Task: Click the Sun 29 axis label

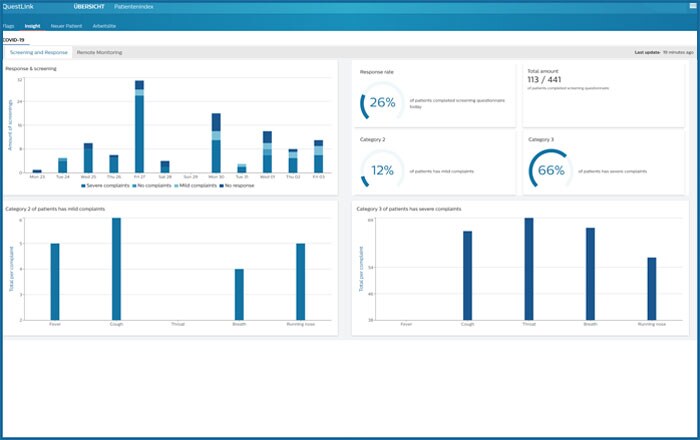Action: pos(191,177)
